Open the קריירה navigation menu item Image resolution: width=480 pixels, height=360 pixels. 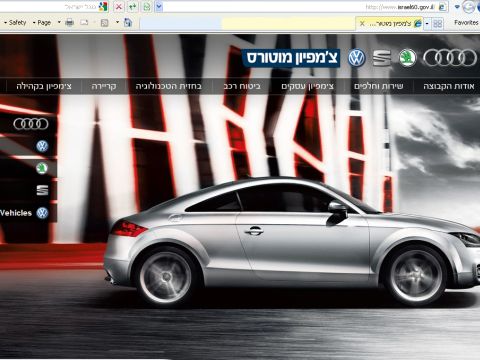point(104,86)
